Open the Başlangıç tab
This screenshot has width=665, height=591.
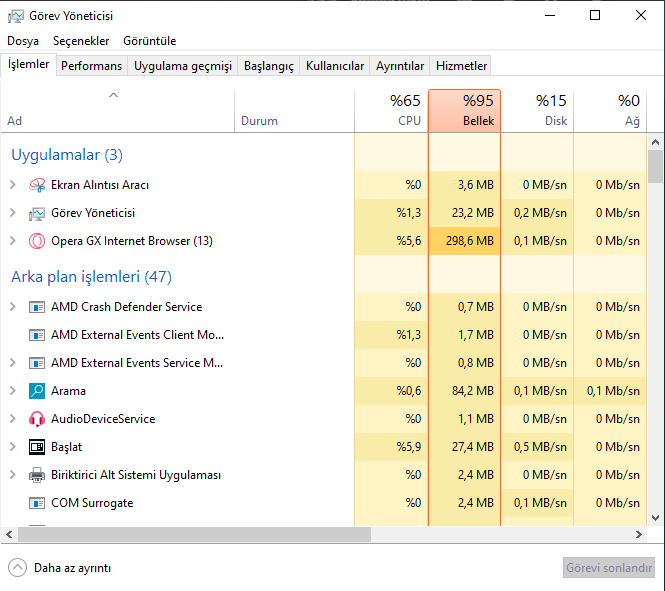tap(269, 66)
